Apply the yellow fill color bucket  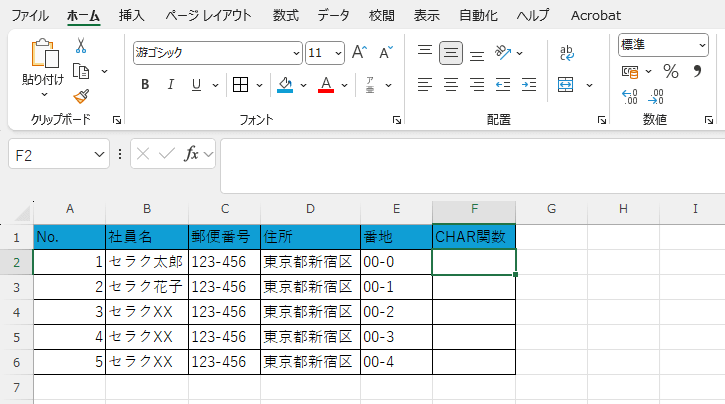[x=285, y=85]
